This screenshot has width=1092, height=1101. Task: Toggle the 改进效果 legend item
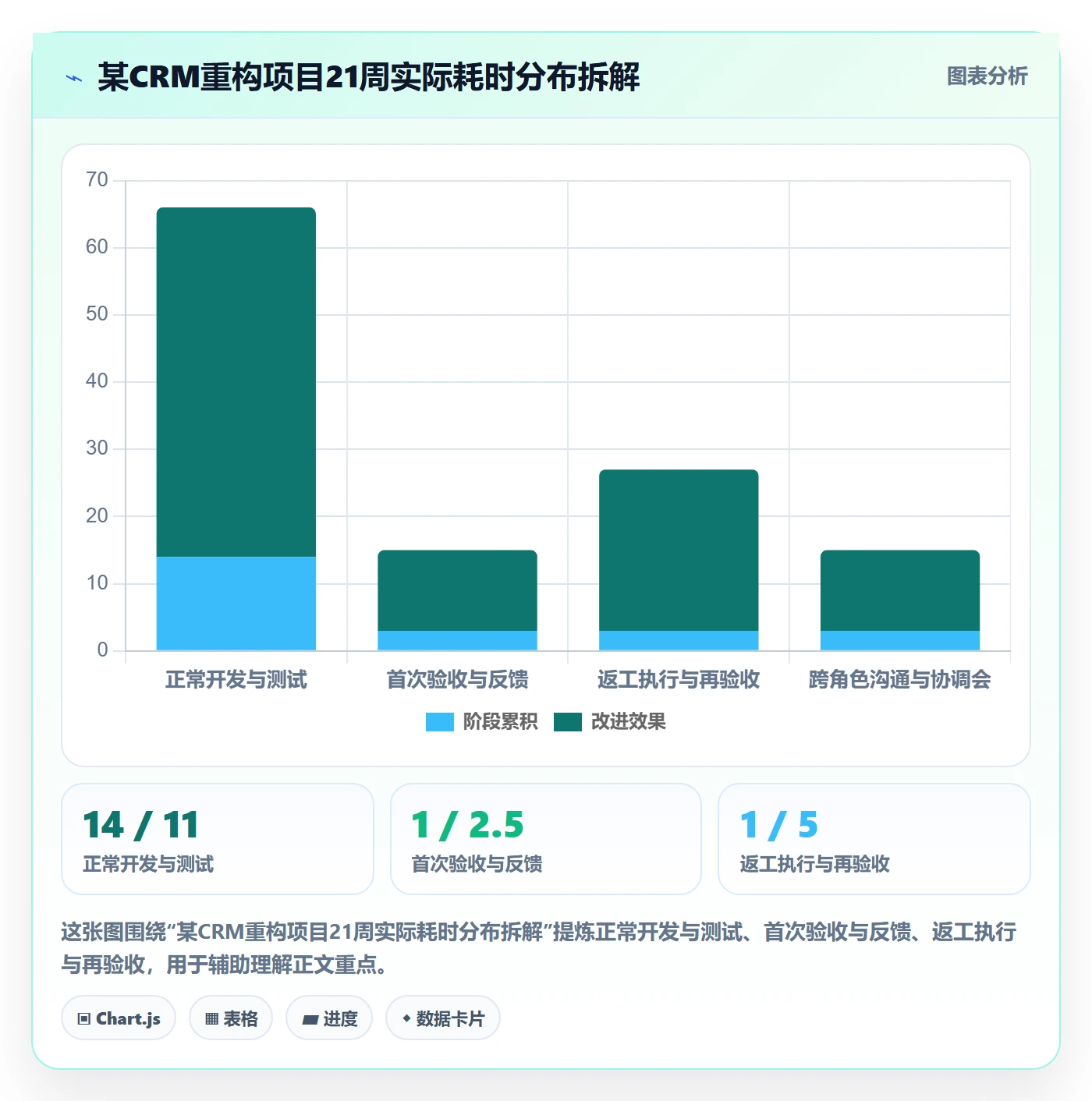(x=609, y=722)
